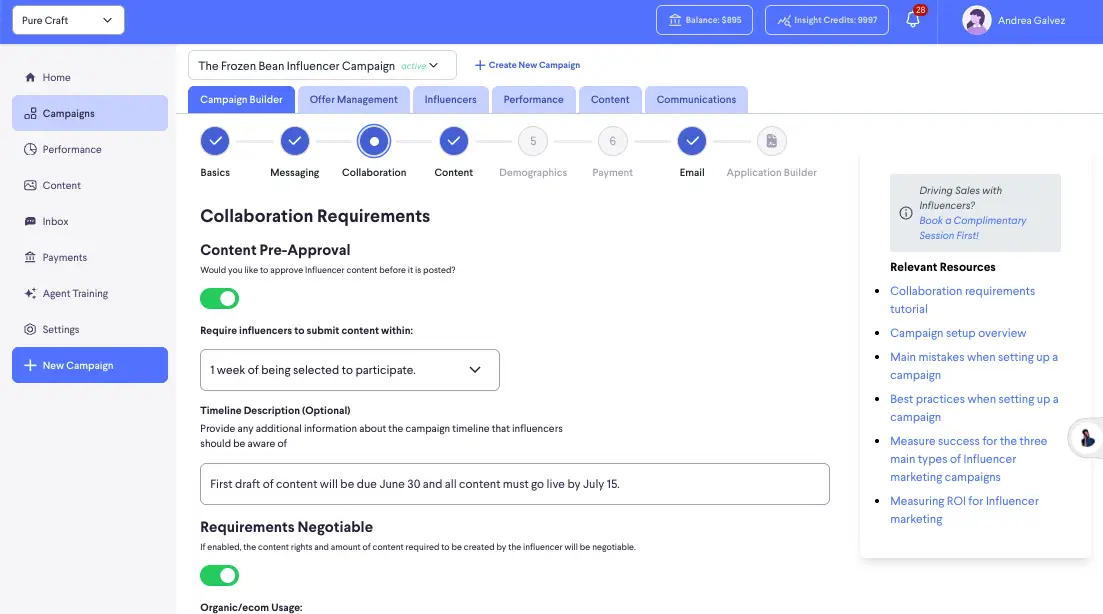Open Campaign setup overview link
Image resolution: width=1103 pixels, height=614 pixels.
click(958, 333)
